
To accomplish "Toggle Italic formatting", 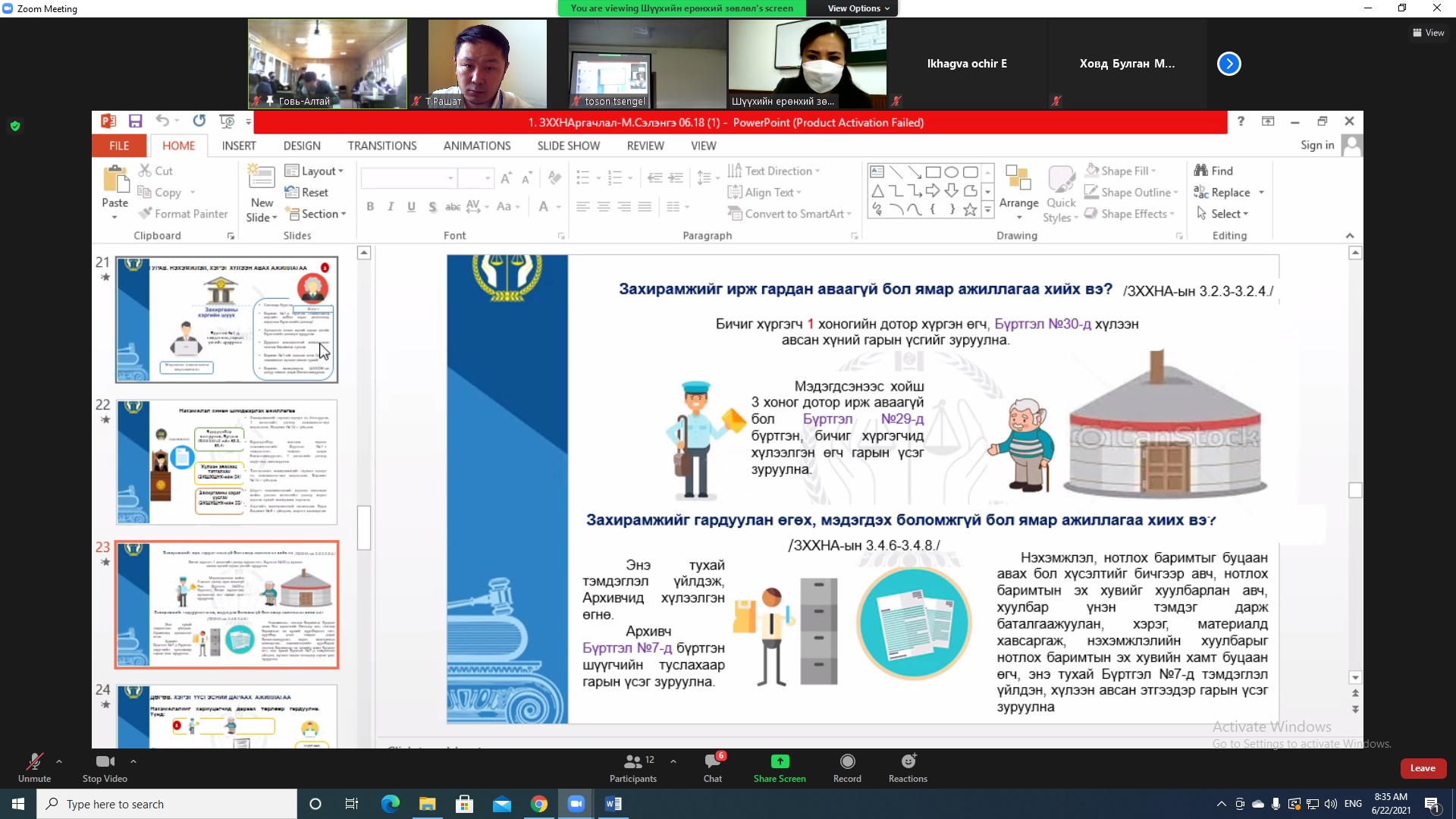I will click(x=391, y=206).
